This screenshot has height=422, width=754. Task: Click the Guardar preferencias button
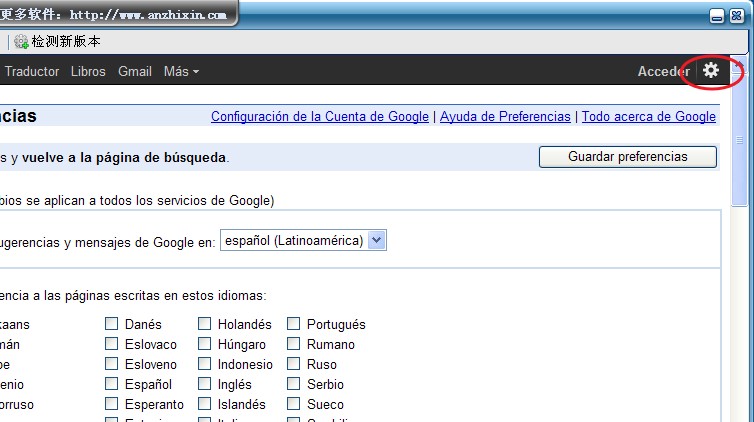[x=627, y=156]
